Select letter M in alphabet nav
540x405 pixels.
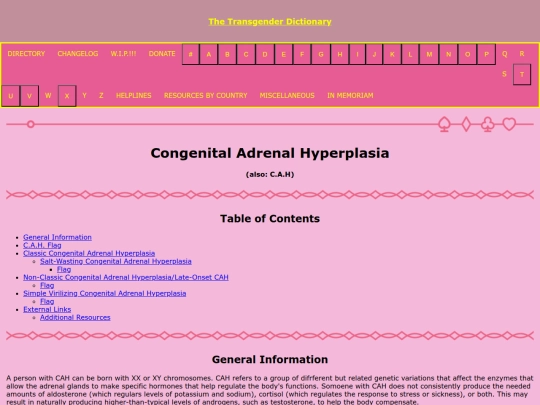coord(429,54)
